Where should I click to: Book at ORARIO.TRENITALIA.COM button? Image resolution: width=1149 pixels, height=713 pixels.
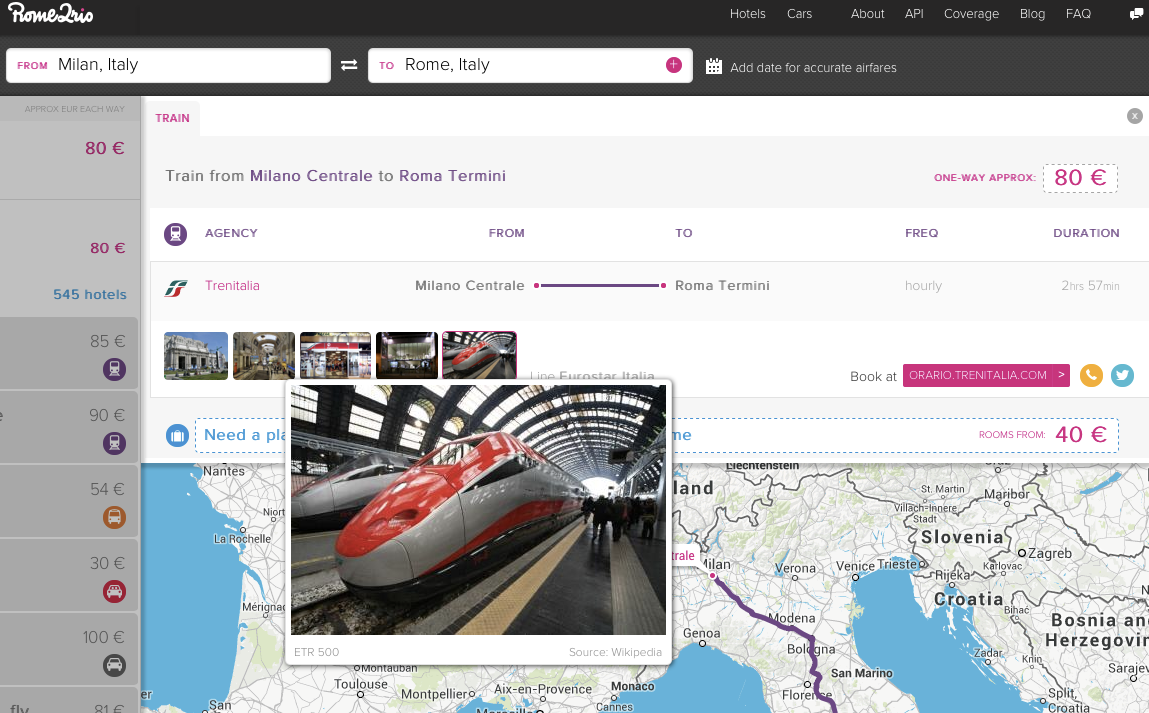click(x=986, y=375)
